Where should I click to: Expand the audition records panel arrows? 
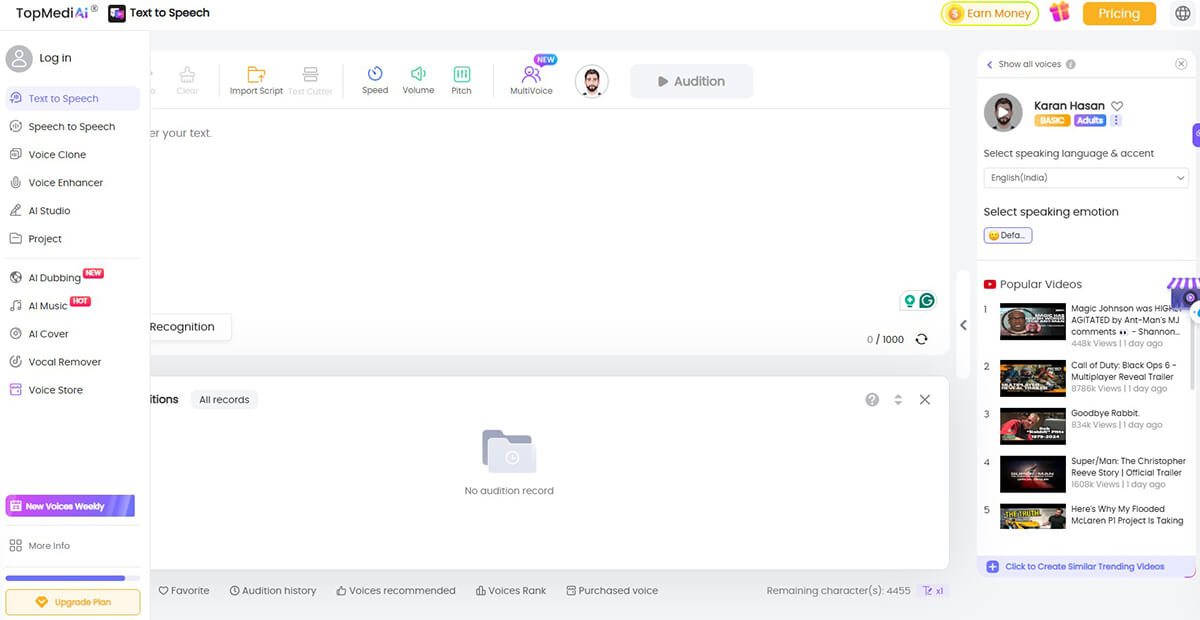898,400
